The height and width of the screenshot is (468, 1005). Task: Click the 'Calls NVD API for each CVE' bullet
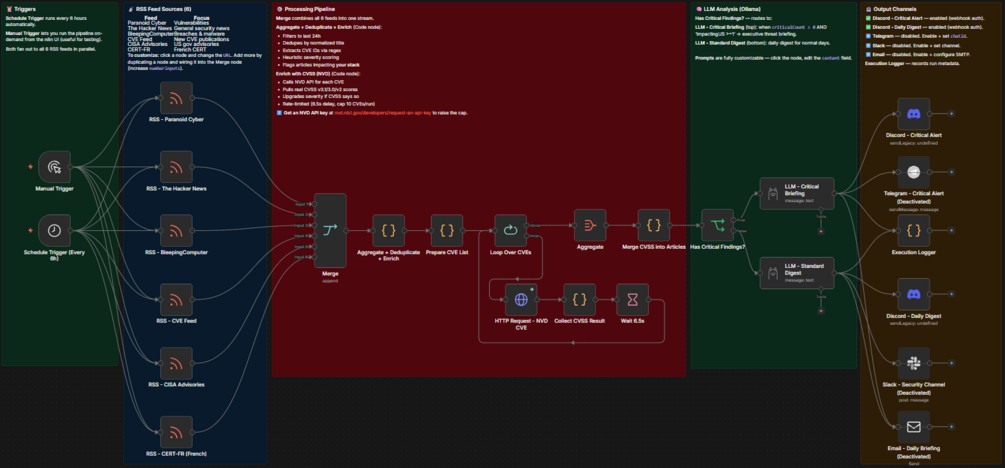click(x=311, y=82)
